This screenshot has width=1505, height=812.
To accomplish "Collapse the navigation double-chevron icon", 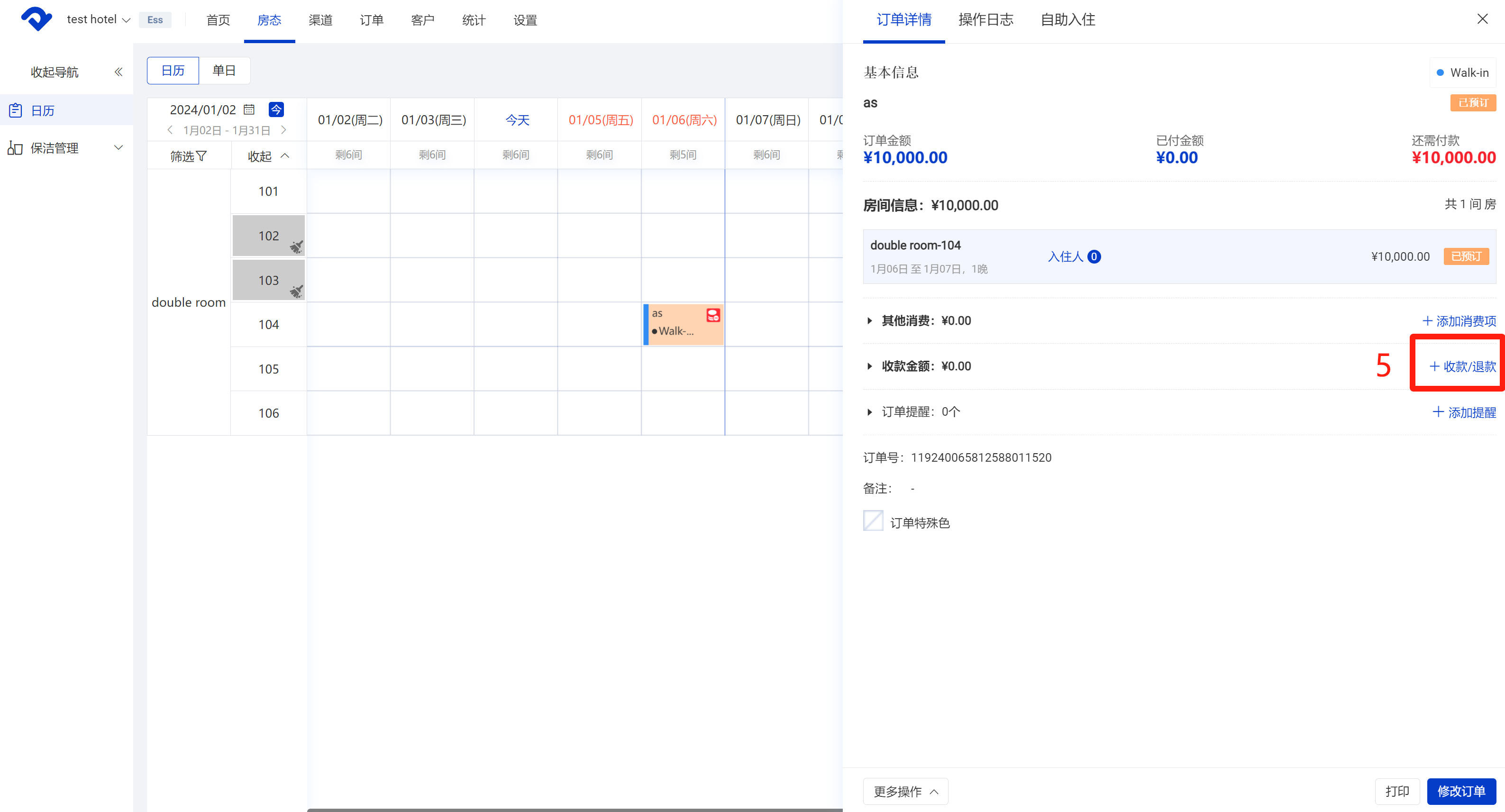I will click(119, 72).
